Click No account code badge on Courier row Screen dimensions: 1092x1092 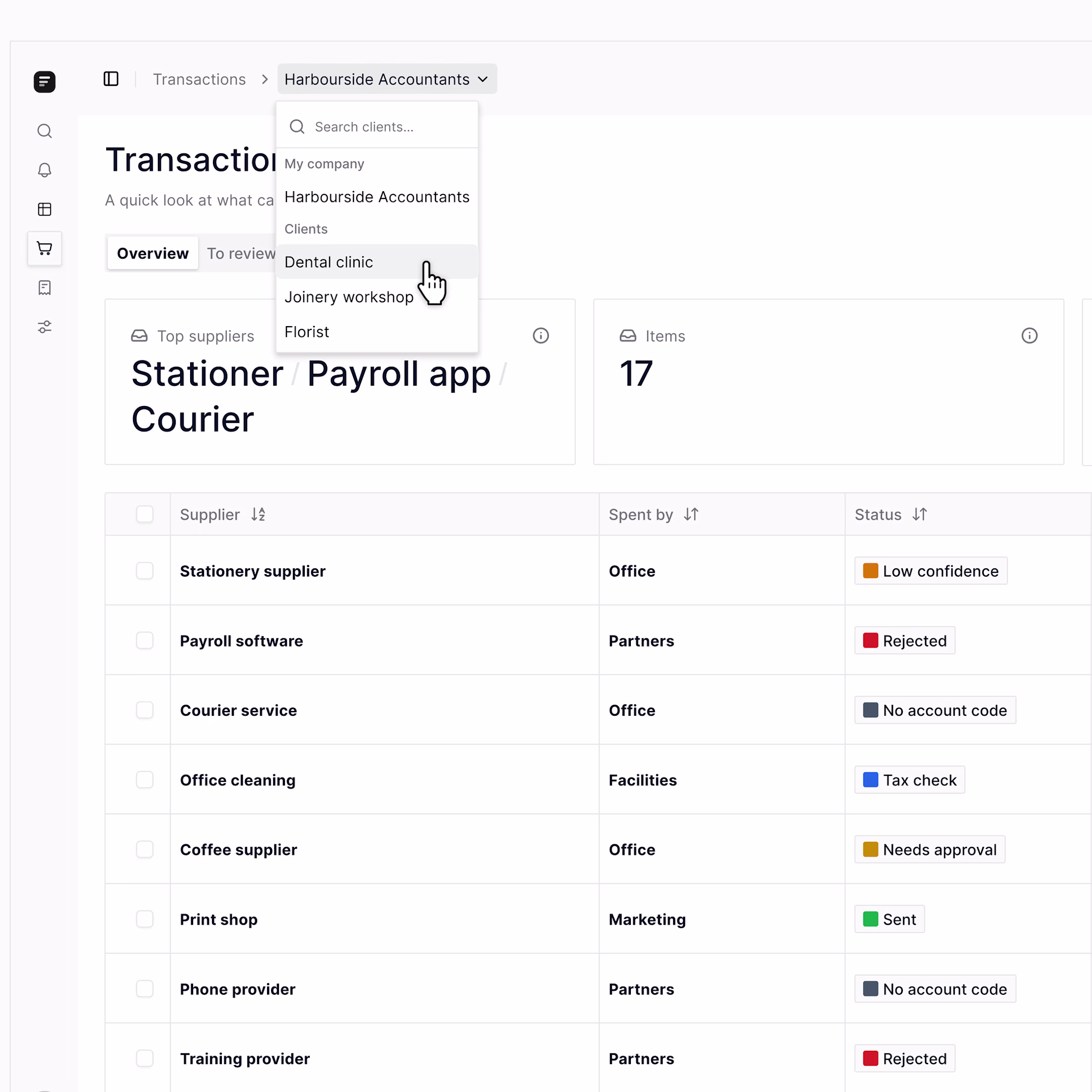pyautogui.click(x=935, y=710)
